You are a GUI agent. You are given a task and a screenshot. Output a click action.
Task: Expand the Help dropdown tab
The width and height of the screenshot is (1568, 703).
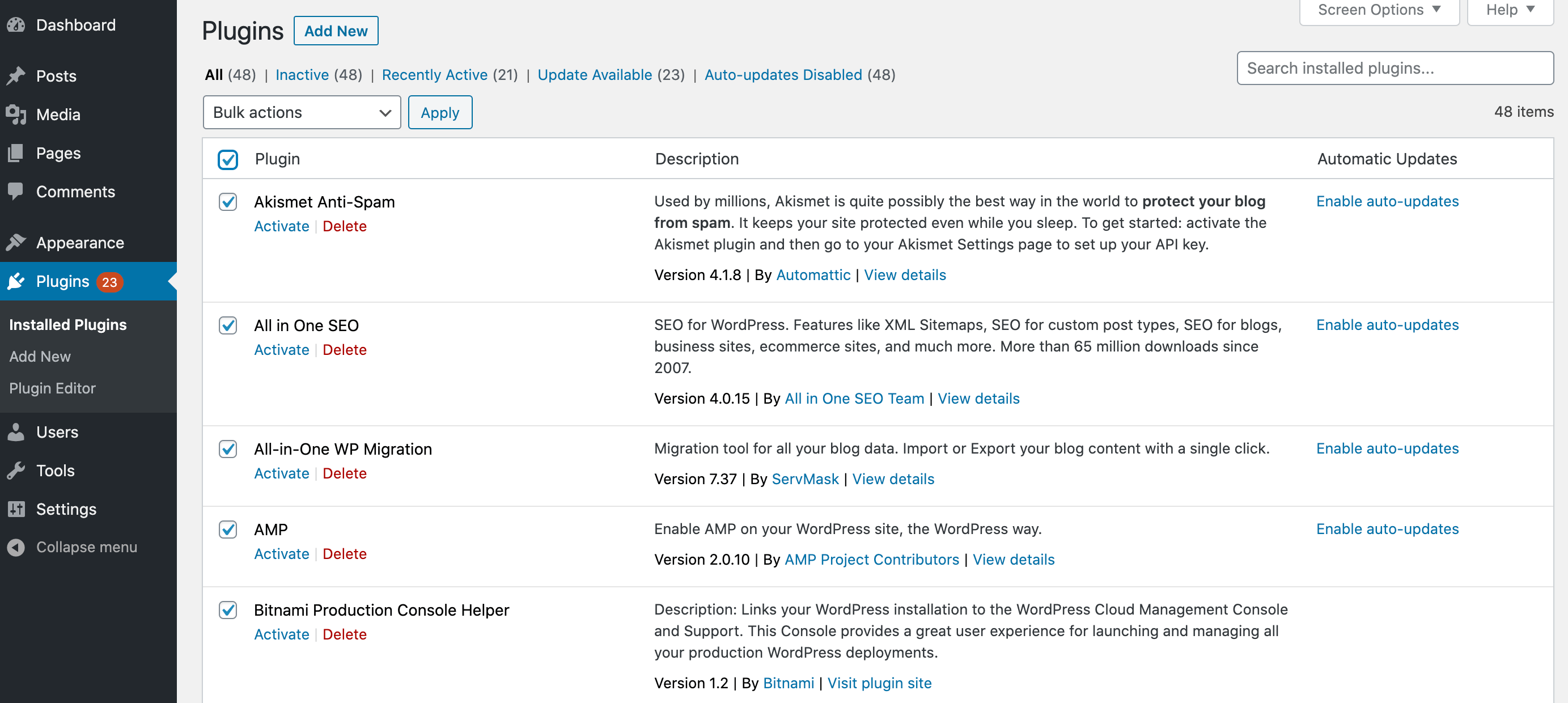point(1510,10)
